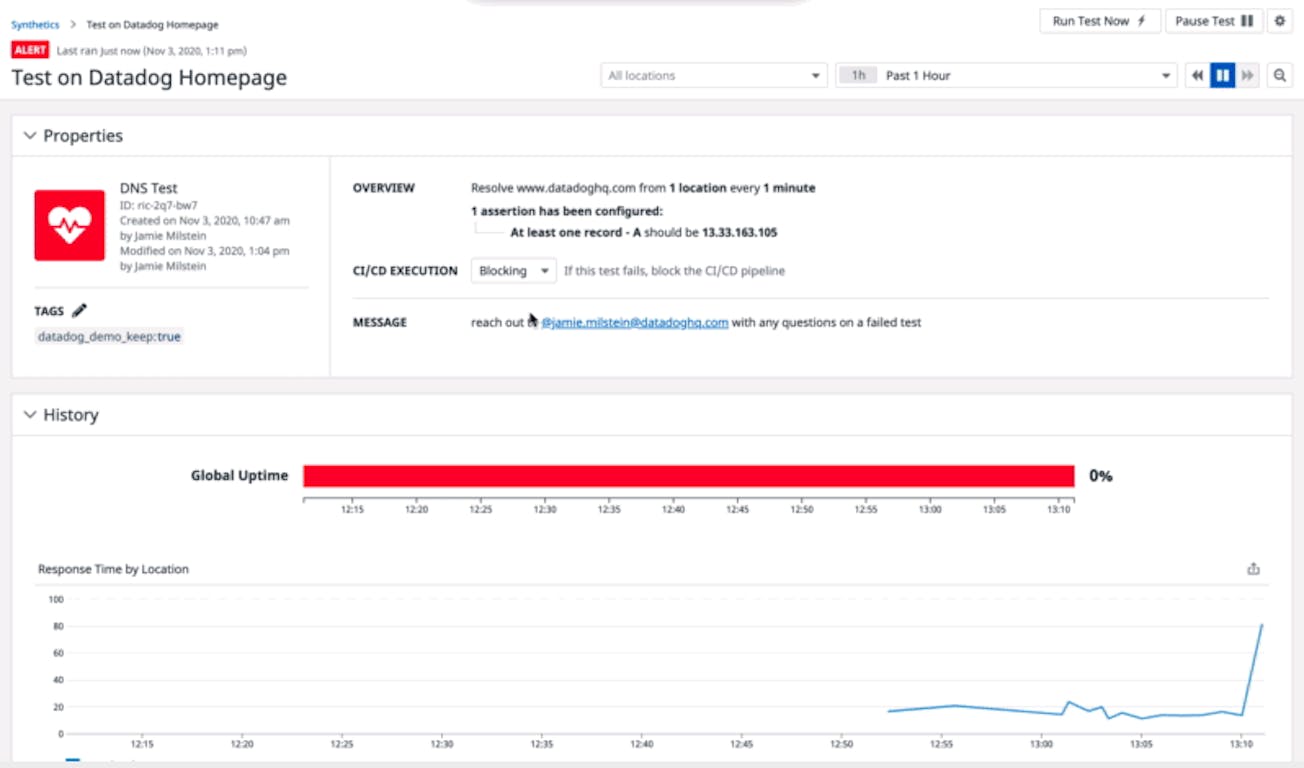1304x768 pixels.
Task: Open the settings gear menu
Action: 1279,21
